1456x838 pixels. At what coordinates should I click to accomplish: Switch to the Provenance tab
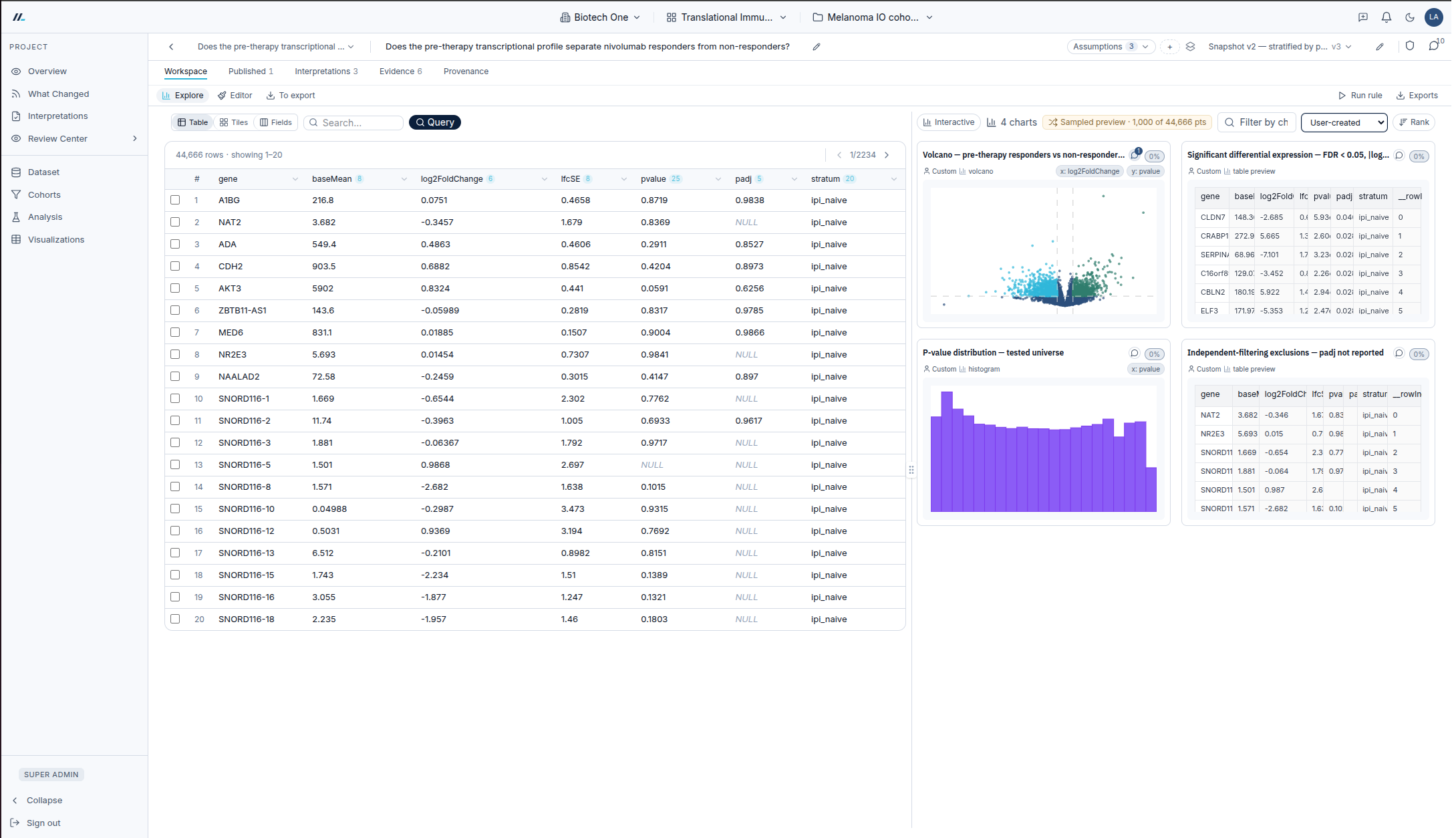coord(466,72)
